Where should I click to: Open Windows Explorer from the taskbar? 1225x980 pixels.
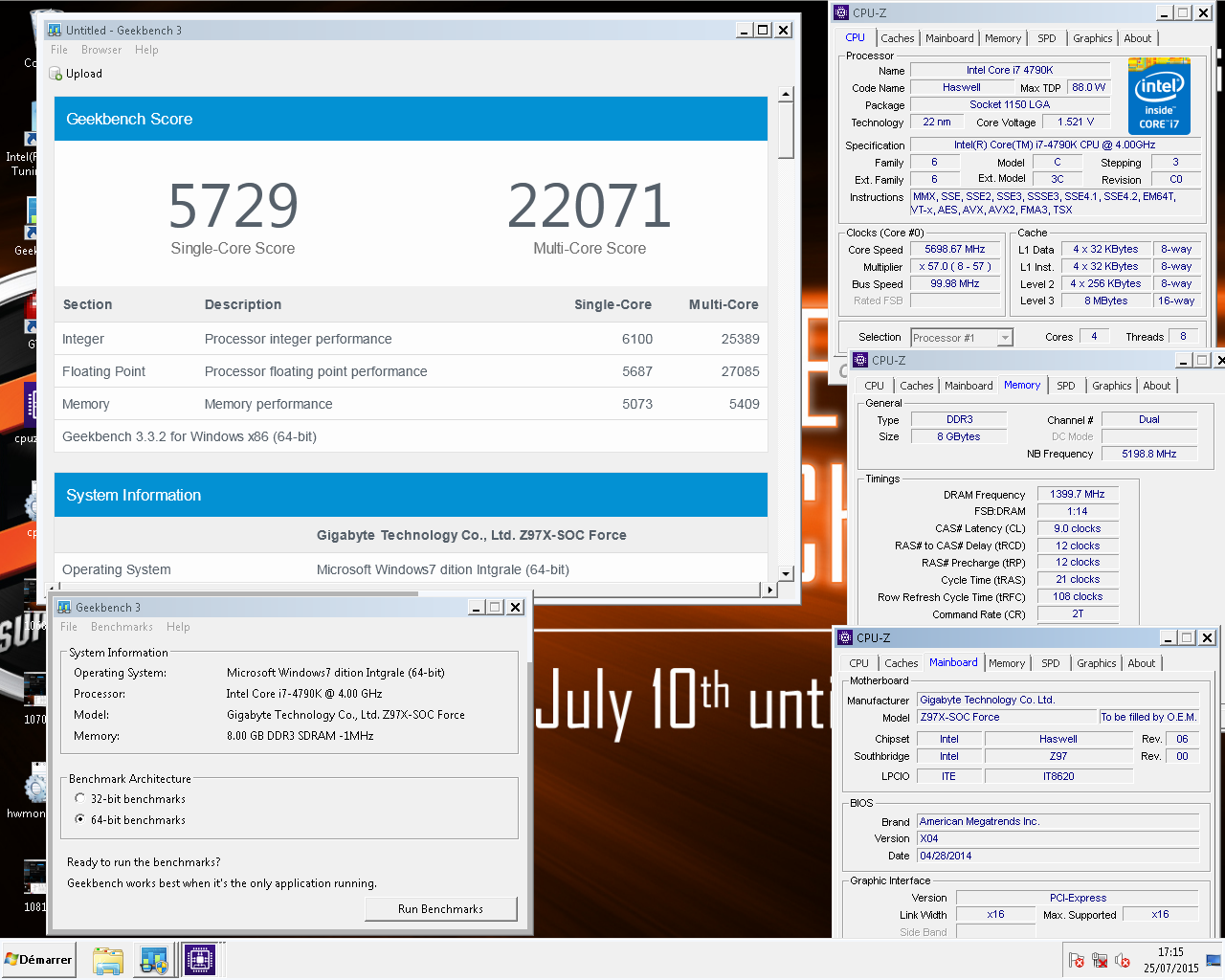click(x=108, y=960)
